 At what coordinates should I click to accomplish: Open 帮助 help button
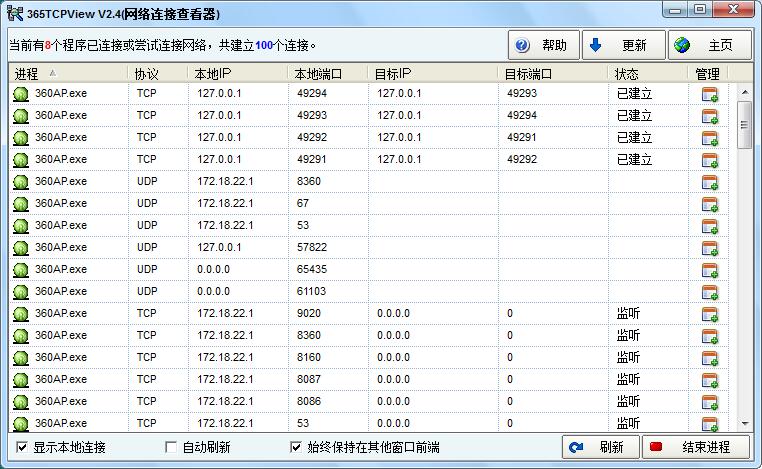coord(544,45)
